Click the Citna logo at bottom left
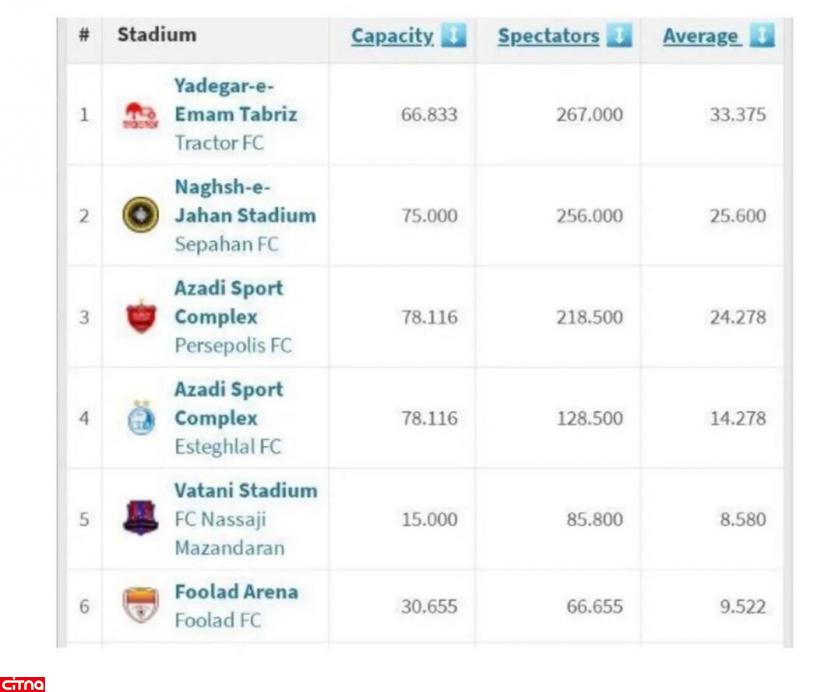This screenshot has width=835, height=692. [x=23, y=684]
